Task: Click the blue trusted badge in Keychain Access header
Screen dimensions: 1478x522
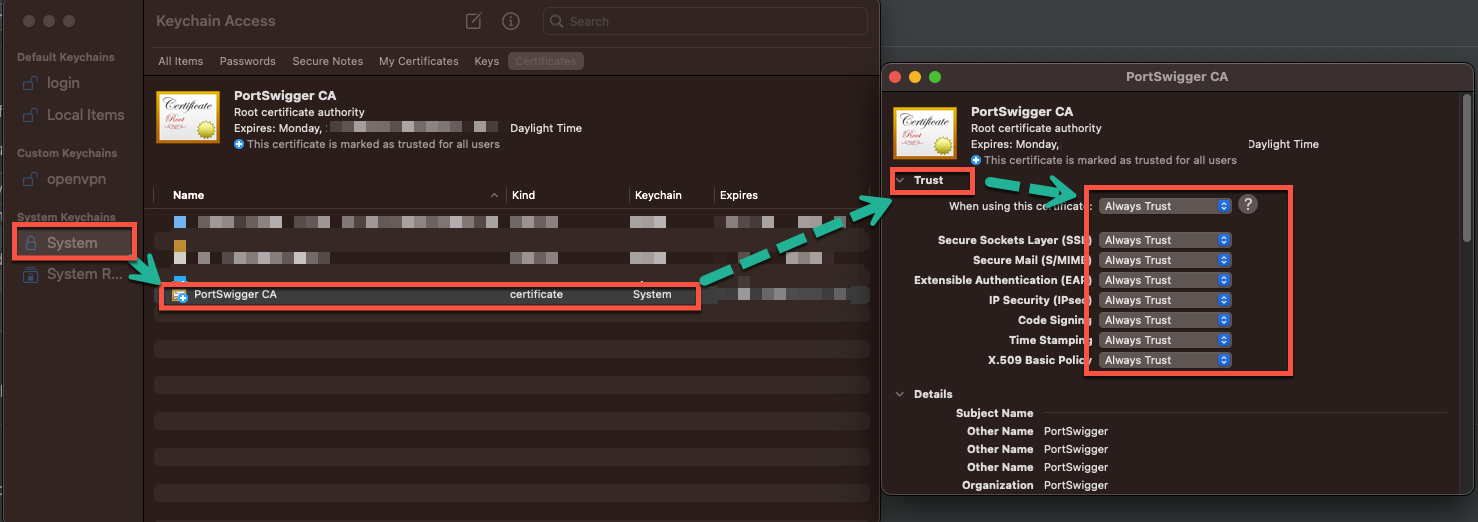Action: pos(239,144)
